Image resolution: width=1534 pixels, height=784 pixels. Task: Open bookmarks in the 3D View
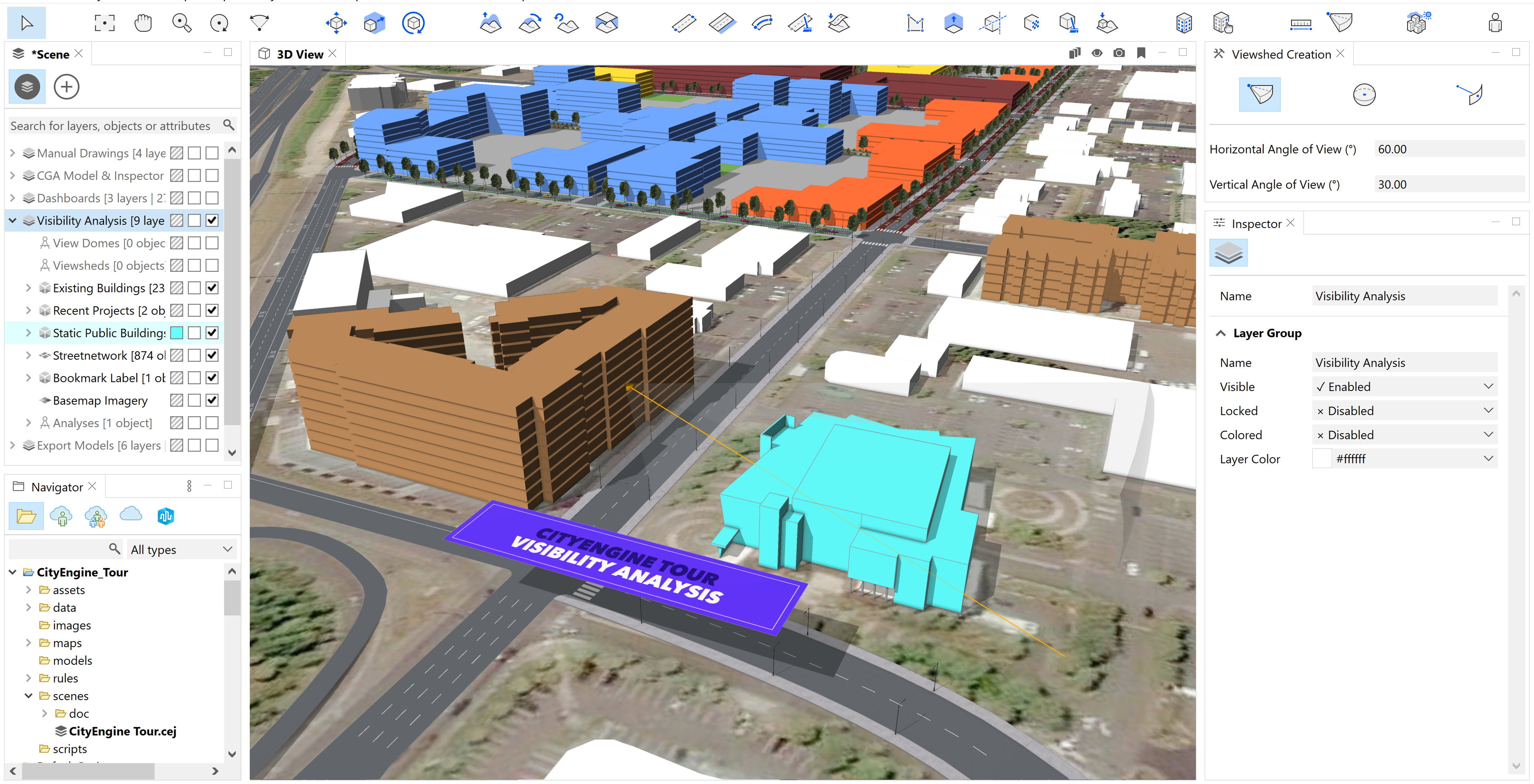point(1141,53)
